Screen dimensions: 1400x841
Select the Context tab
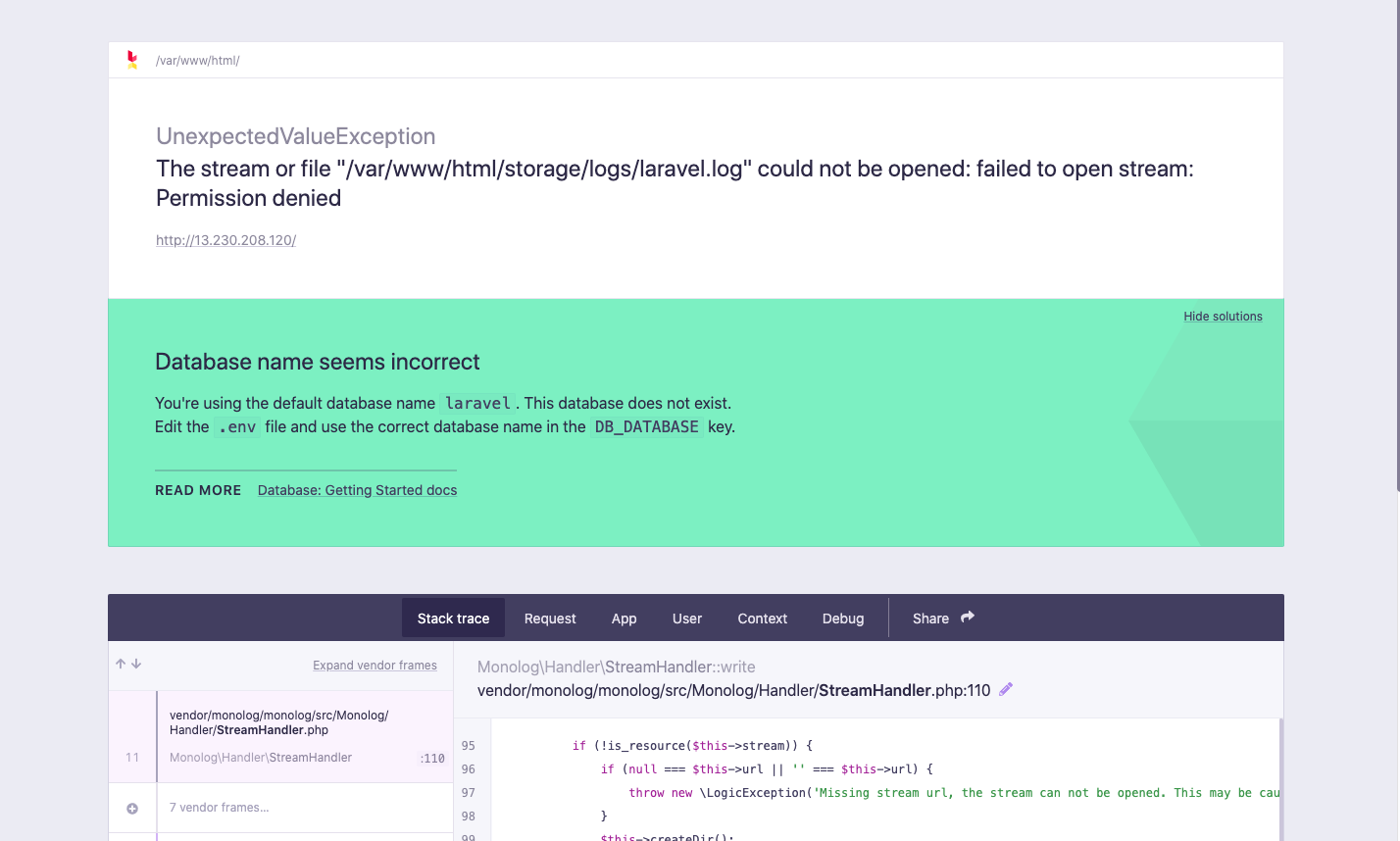763,618
